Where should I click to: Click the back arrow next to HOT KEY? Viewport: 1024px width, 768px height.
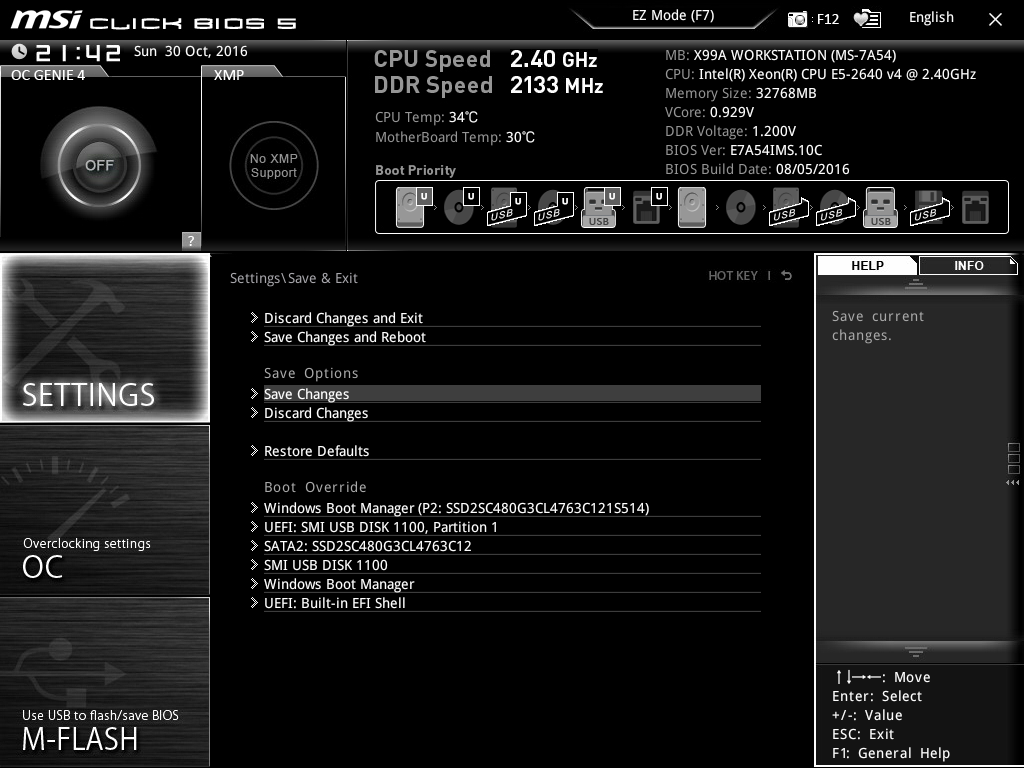787,276
